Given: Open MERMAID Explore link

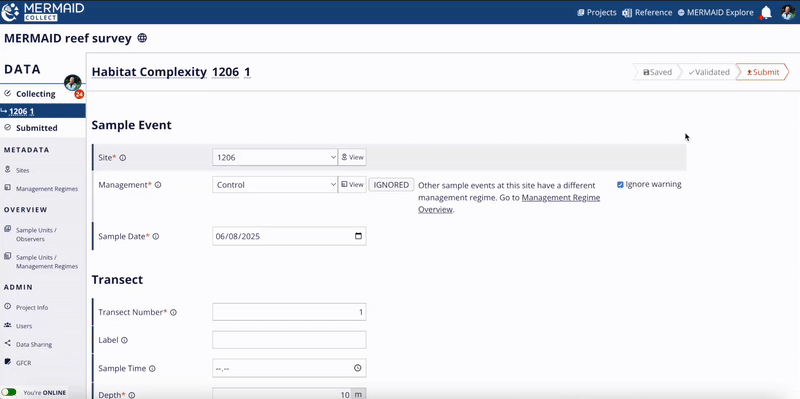Looking at the screenshot, I should (716, 13).
